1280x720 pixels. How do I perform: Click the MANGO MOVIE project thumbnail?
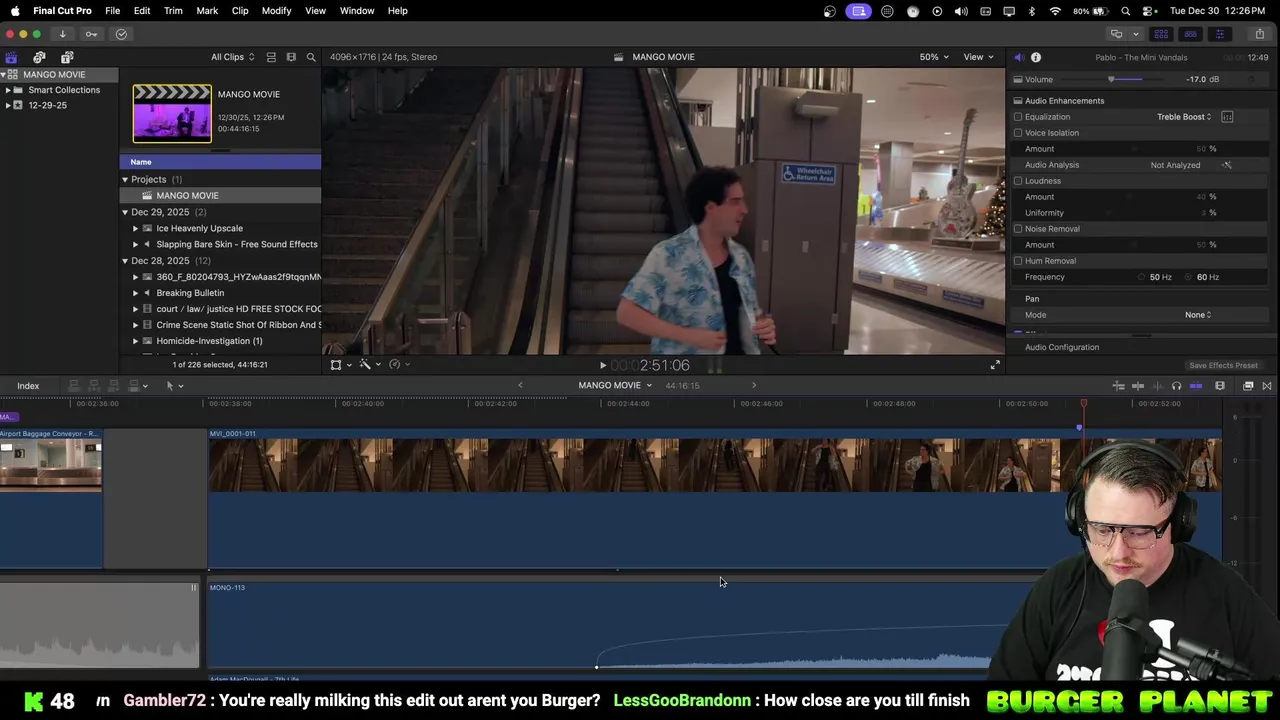[172, 114]
